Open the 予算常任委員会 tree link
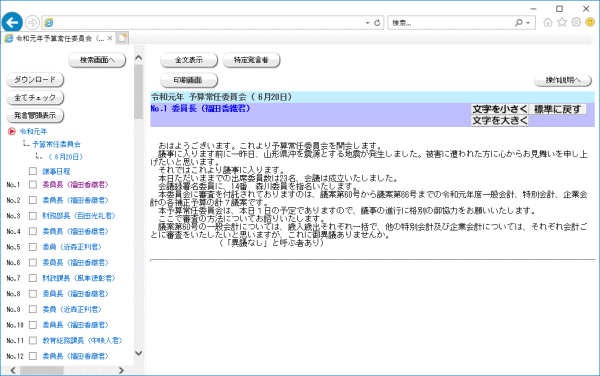The image size is (600, 376). pos(56,144)
